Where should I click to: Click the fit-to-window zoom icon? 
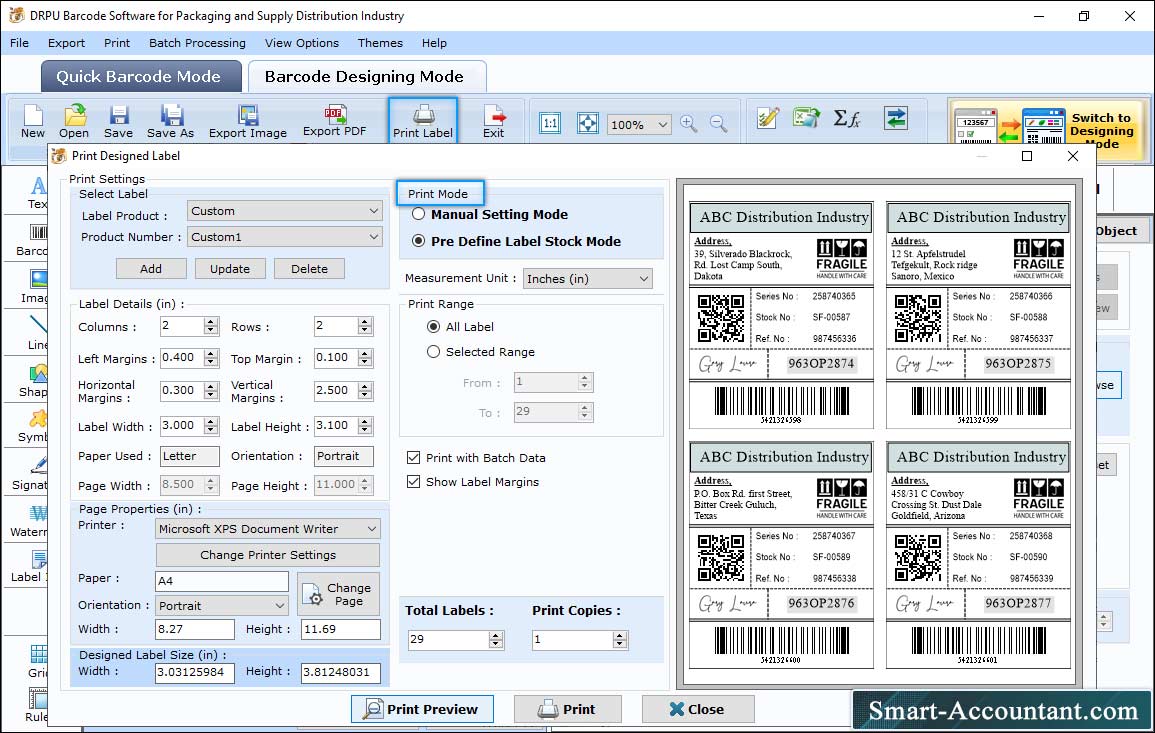coord(588,123)
